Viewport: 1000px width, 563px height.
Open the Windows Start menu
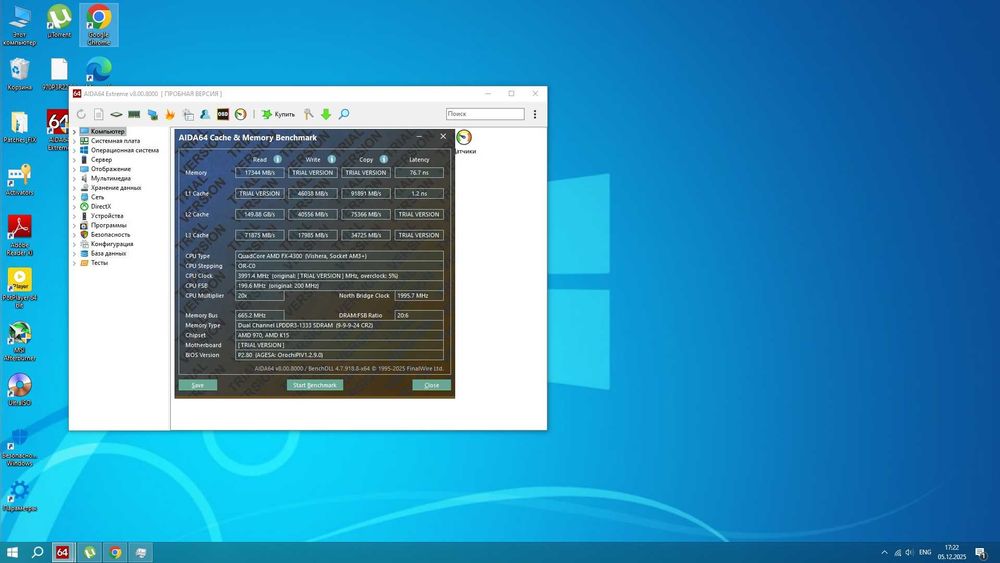pos(12,552)
